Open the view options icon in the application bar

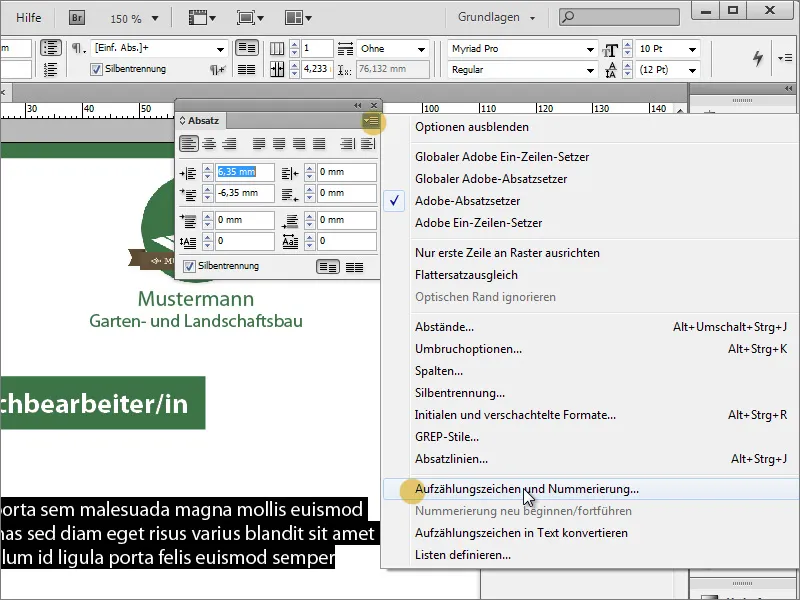202,18
